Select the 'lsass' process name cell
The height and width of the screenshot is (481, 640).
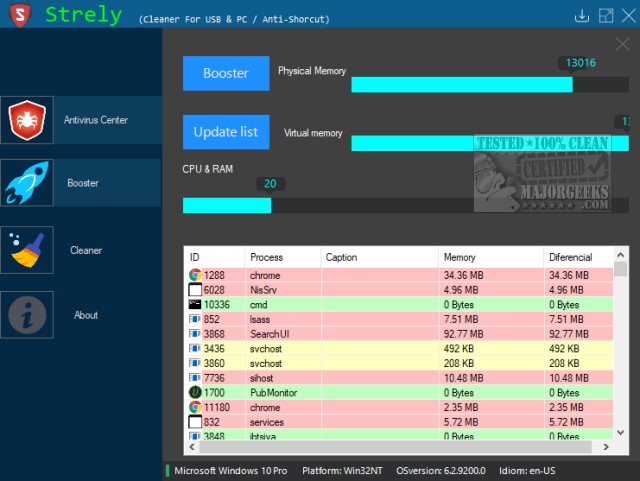260,319
